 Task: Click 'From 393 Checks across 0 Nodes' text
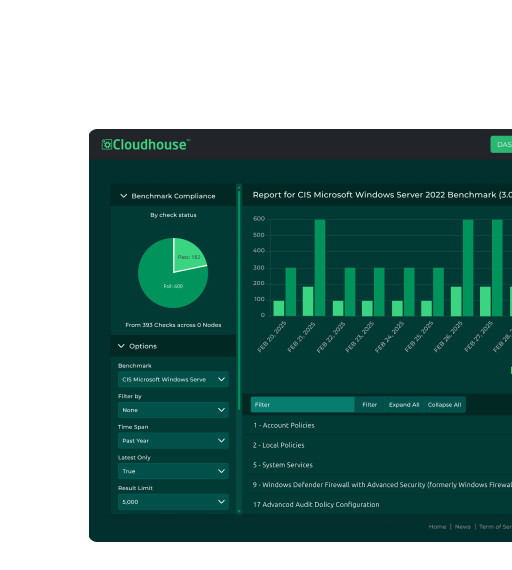click(x=173, y=325)
